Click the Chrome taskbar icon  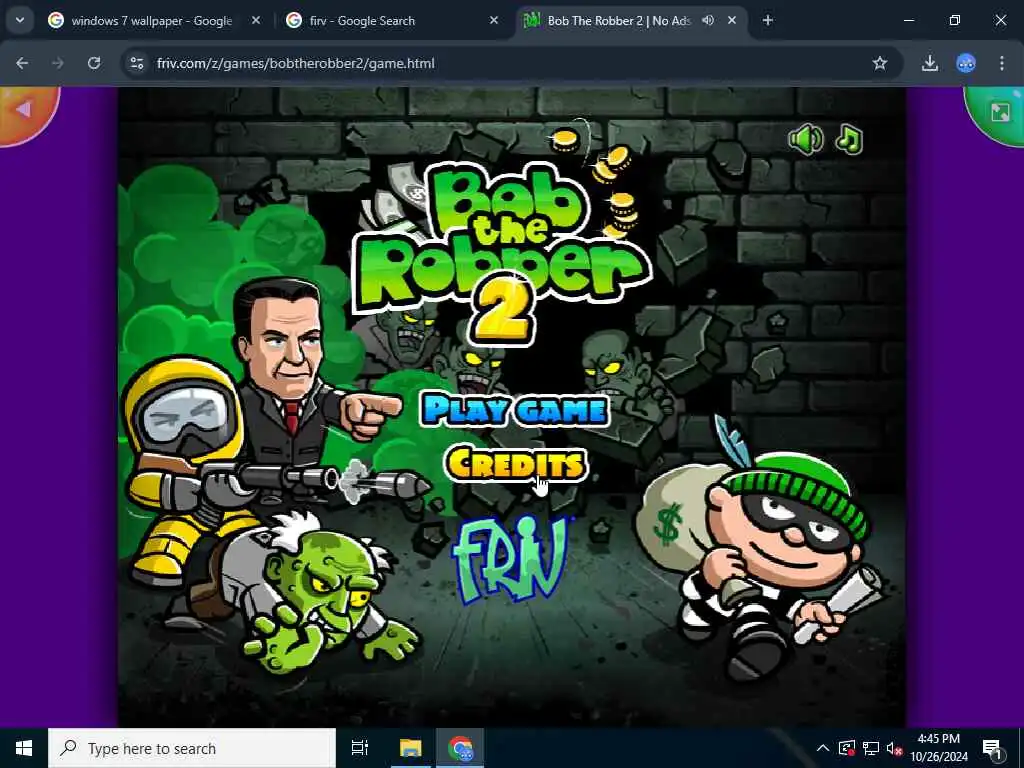460,748
